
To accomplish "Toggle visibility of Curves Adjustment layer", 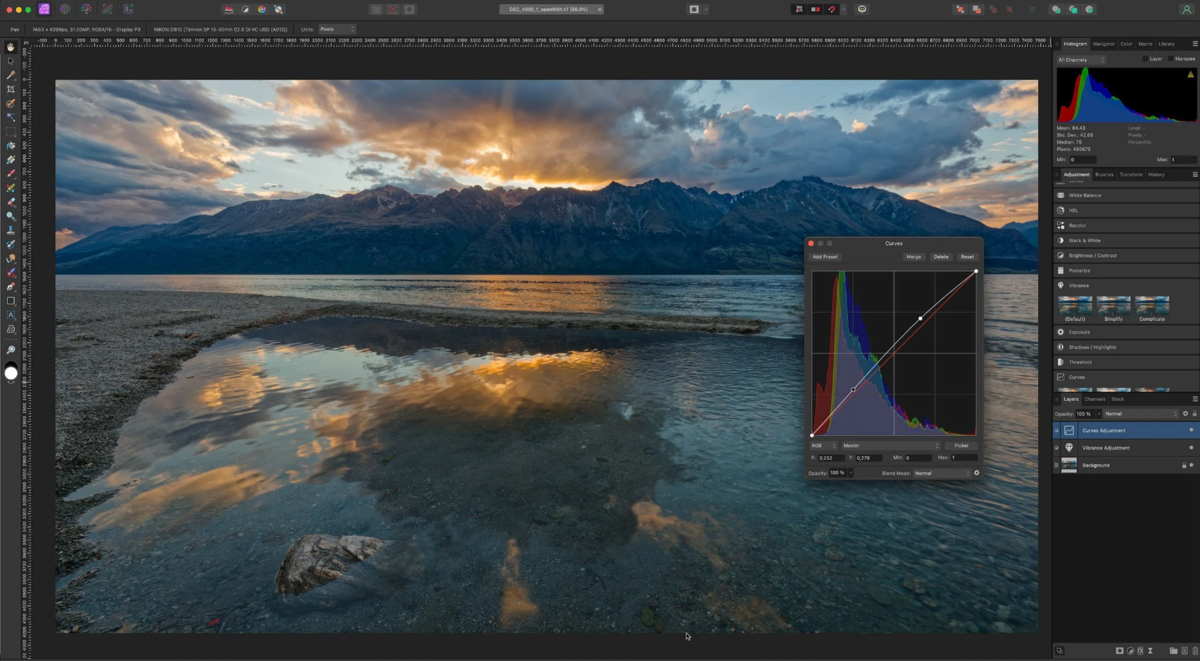I will tap(1191, 430).
